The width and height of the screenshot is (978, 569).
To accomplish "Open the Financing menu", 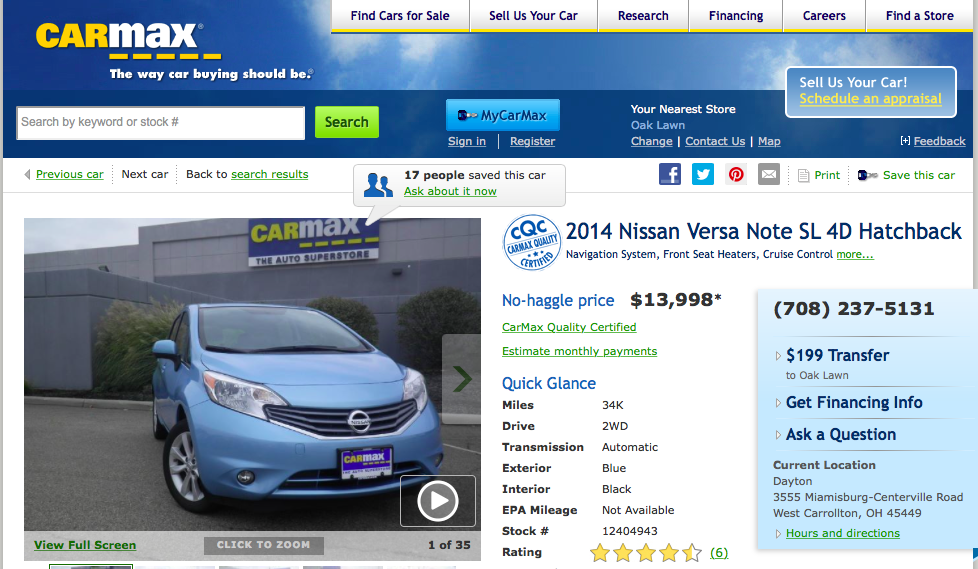I will pyautogui.click(x=735, y=16).
